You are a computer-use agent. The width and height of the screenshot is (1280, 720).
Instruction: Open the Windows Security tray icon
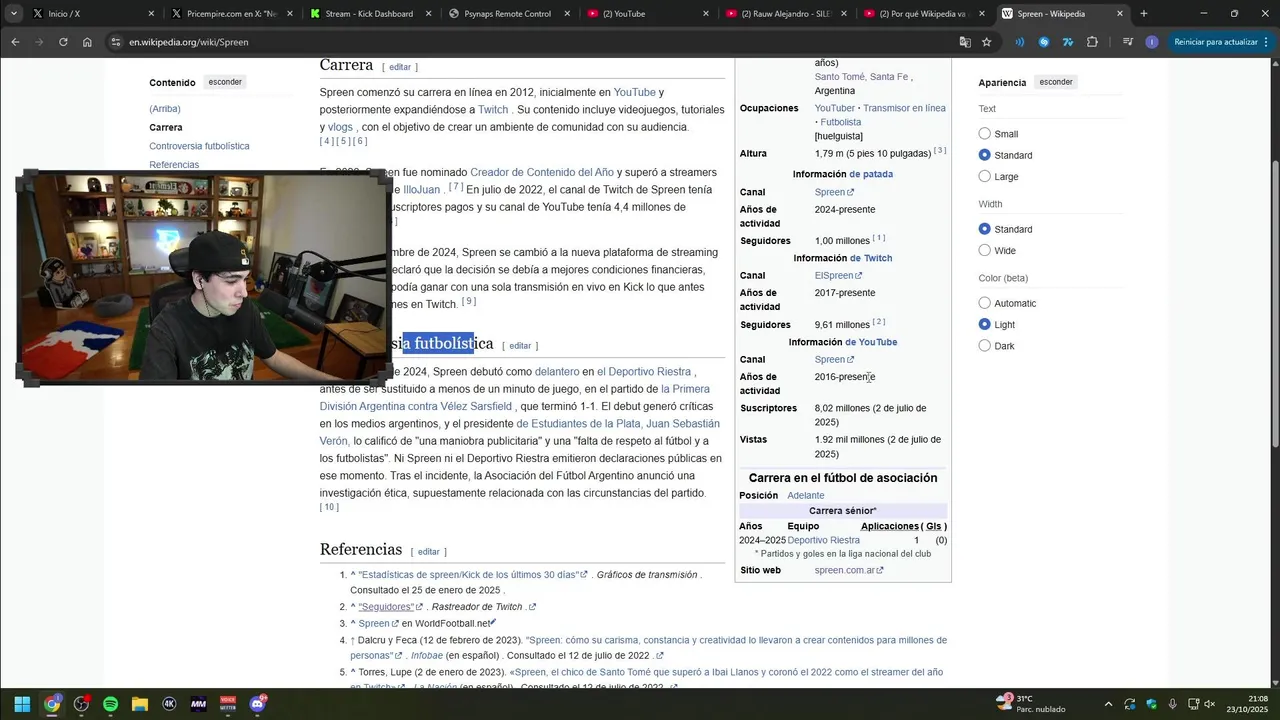pyautogui.click(x=1151, y=704)
